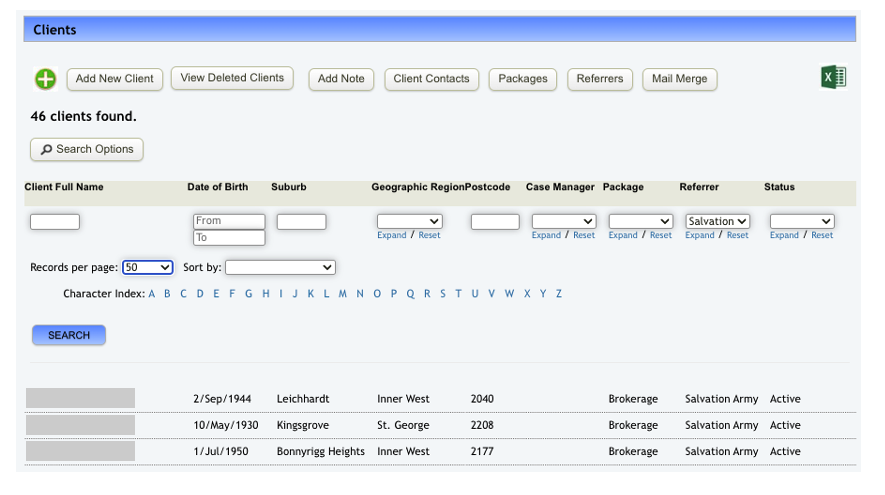Open the Geographic Region dropdown
The image size is (885, 495).
tap(409, 221)
